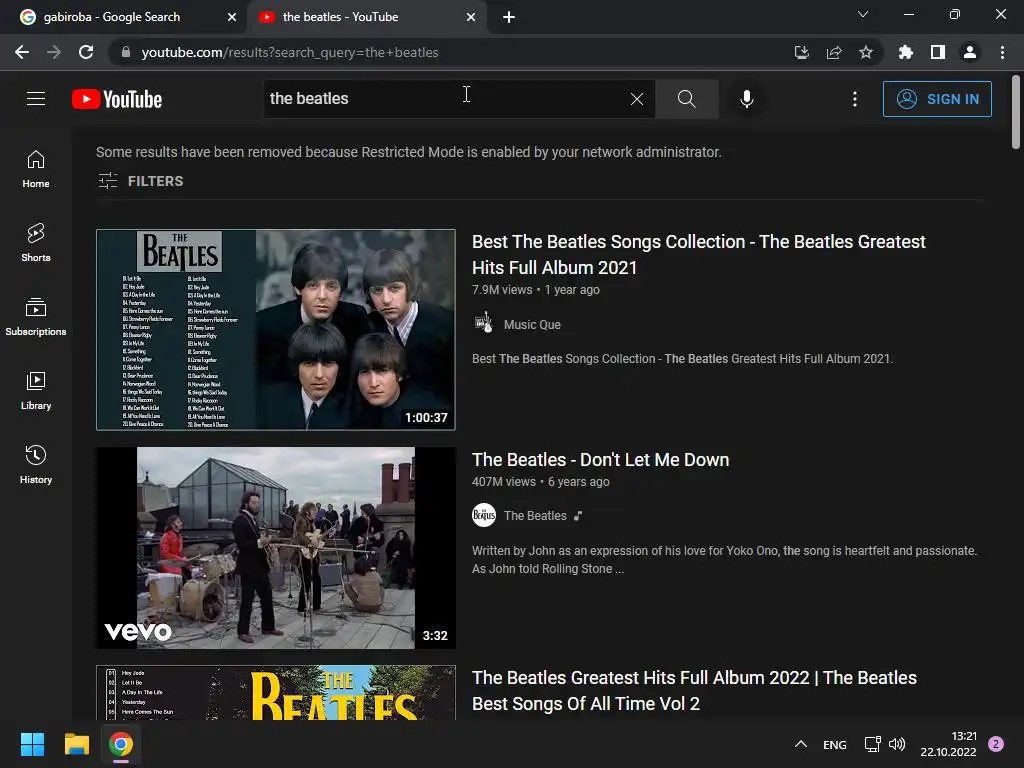This screenshot has width=1024, height=768.
Task: Start voice search with microphone icon
Action: tap(746, 99)
